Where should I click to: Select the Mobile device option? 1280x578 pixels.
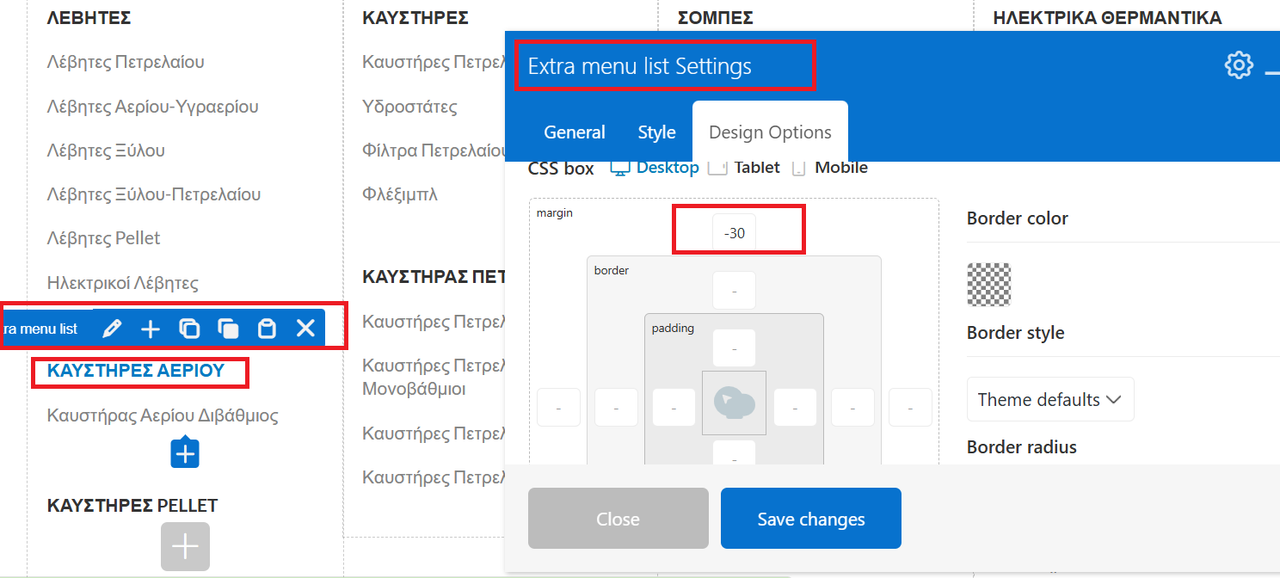(830, 168)
